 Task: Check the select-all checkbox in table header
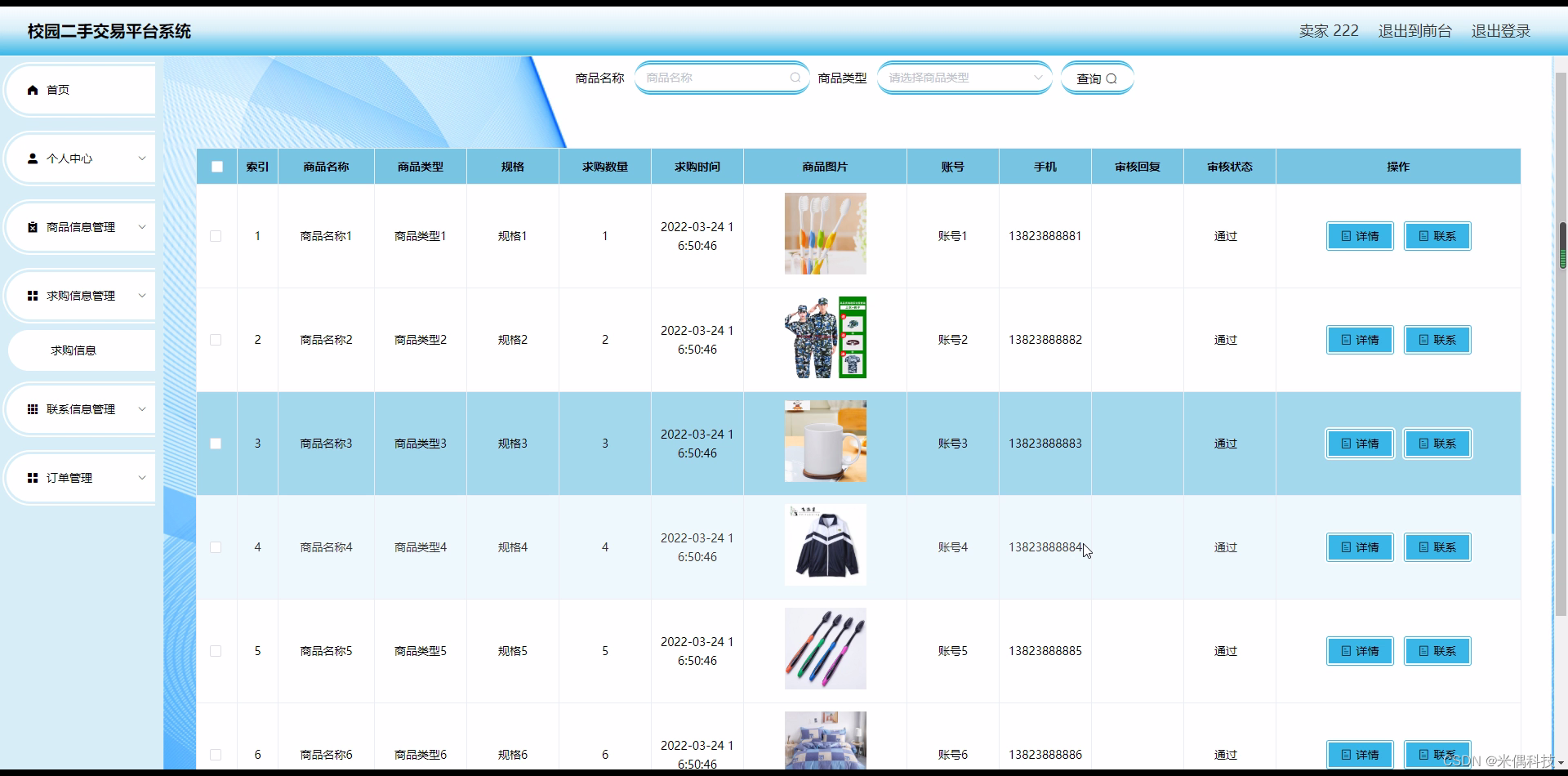pyautogui.click(x=216, y=166)
